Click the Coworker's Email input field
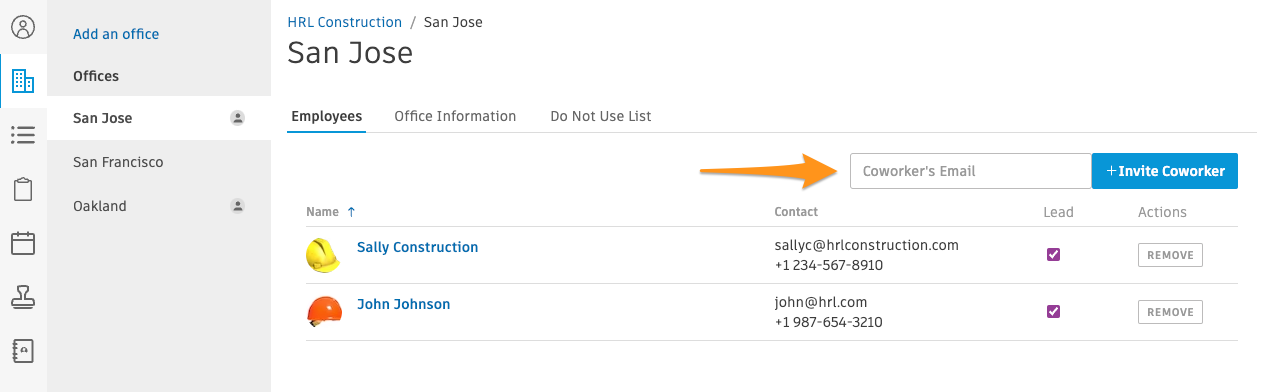This screenshot has width=1269, height=392. (970, 171)
